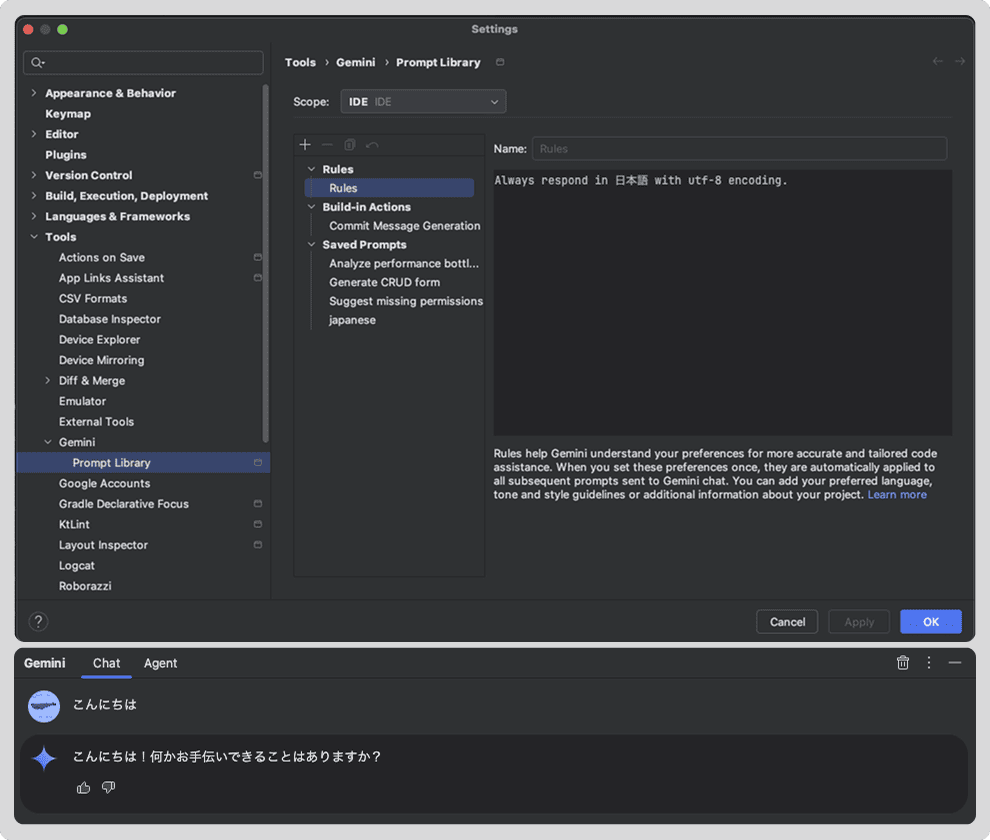
Task: Click the settings search magnifier icon
Action: pyautogui.click(x=37, y=63)
